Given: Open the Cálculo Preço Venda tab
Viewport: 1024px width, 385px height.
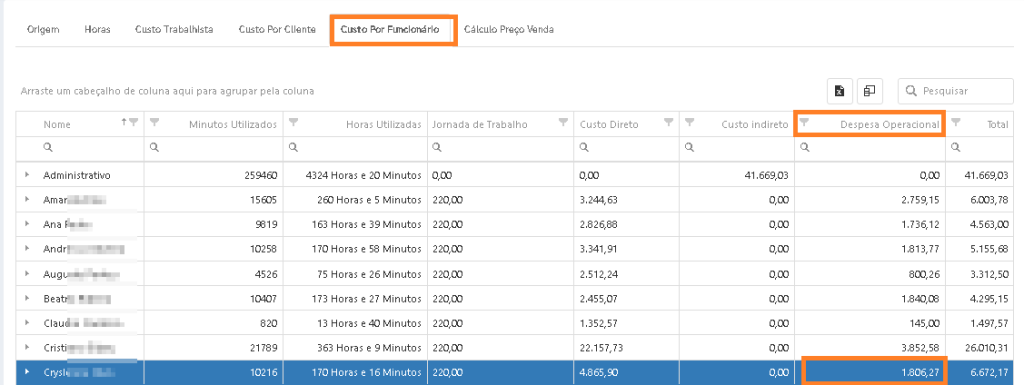Looking at the screenshot, I should 509,30.
